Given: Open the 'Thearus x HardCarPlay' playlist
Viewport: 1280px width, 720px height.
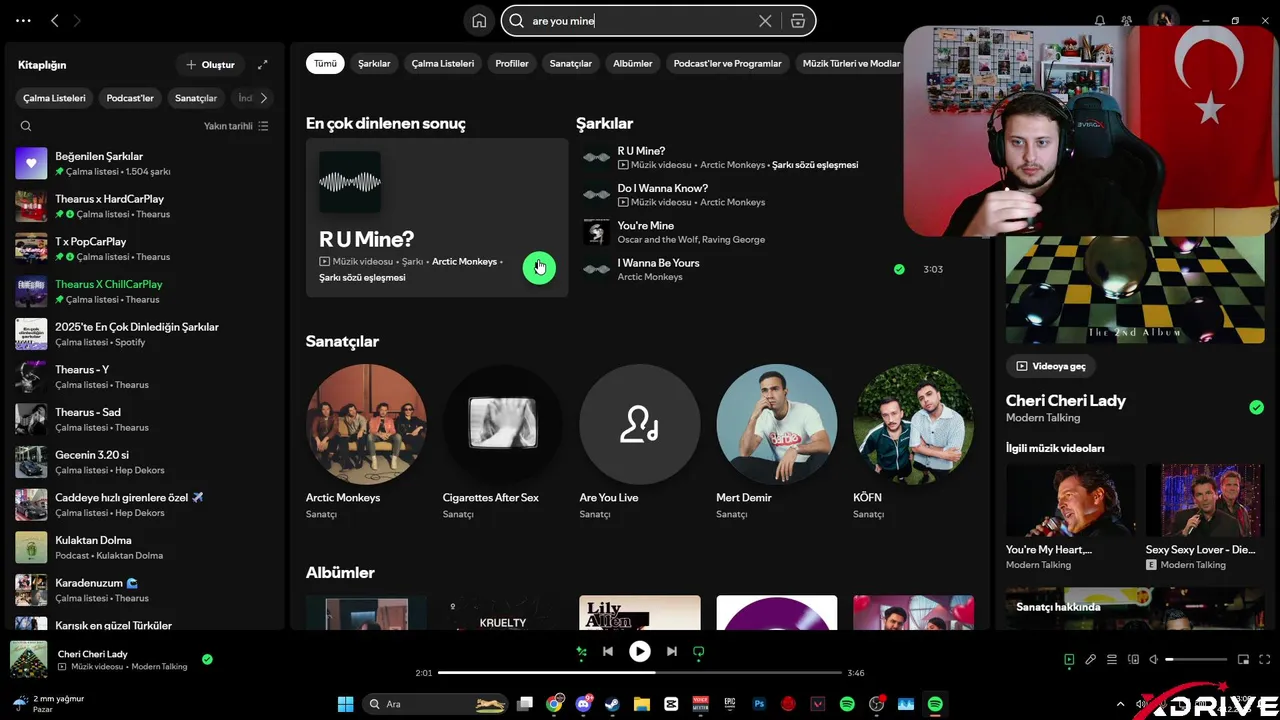Looking at the screenshot, I should pyautogui.click(x=145, y=206).
